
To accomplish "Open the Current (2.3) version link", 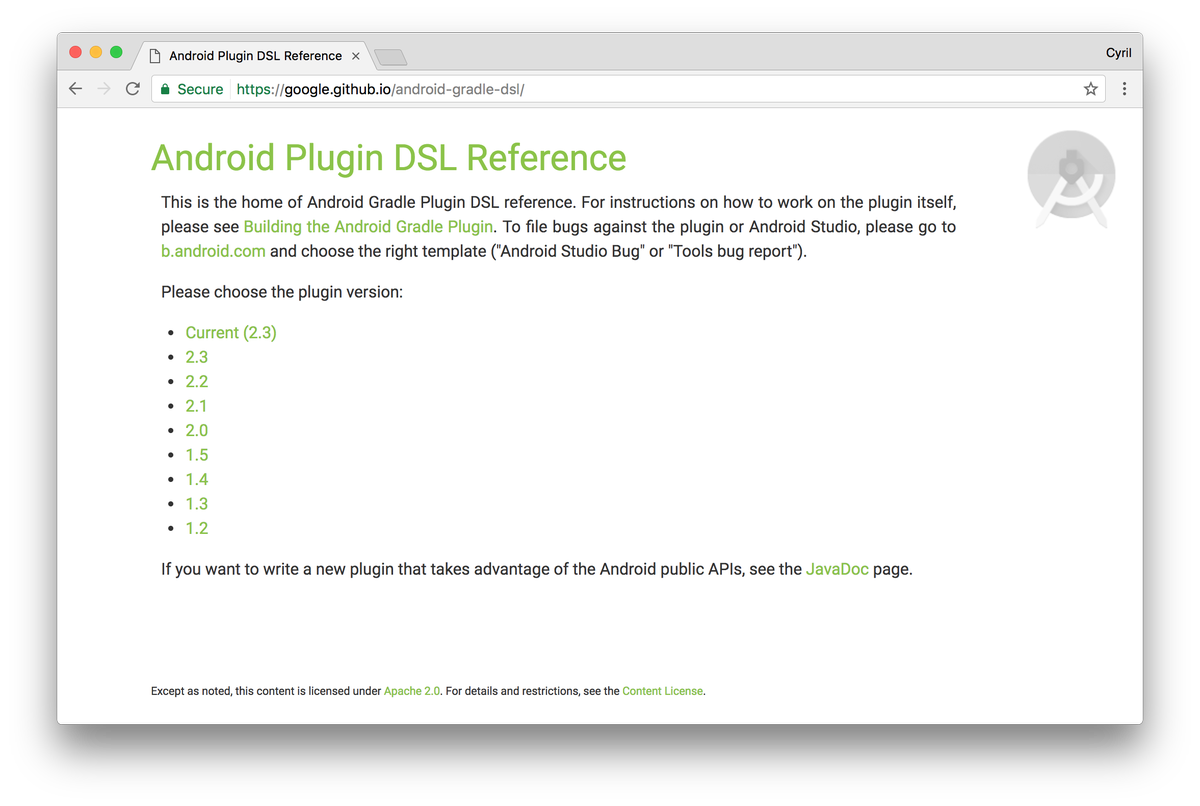I will 231,333.
